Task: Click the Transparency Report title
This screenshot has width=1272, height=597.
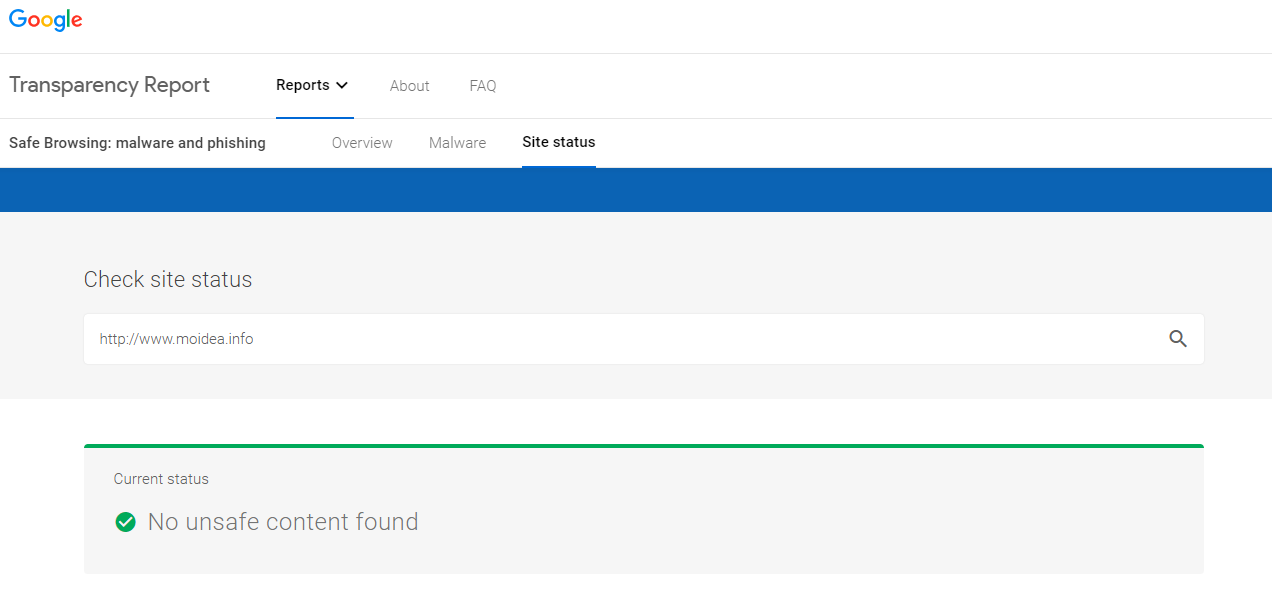Action: [x=110, y=85]
